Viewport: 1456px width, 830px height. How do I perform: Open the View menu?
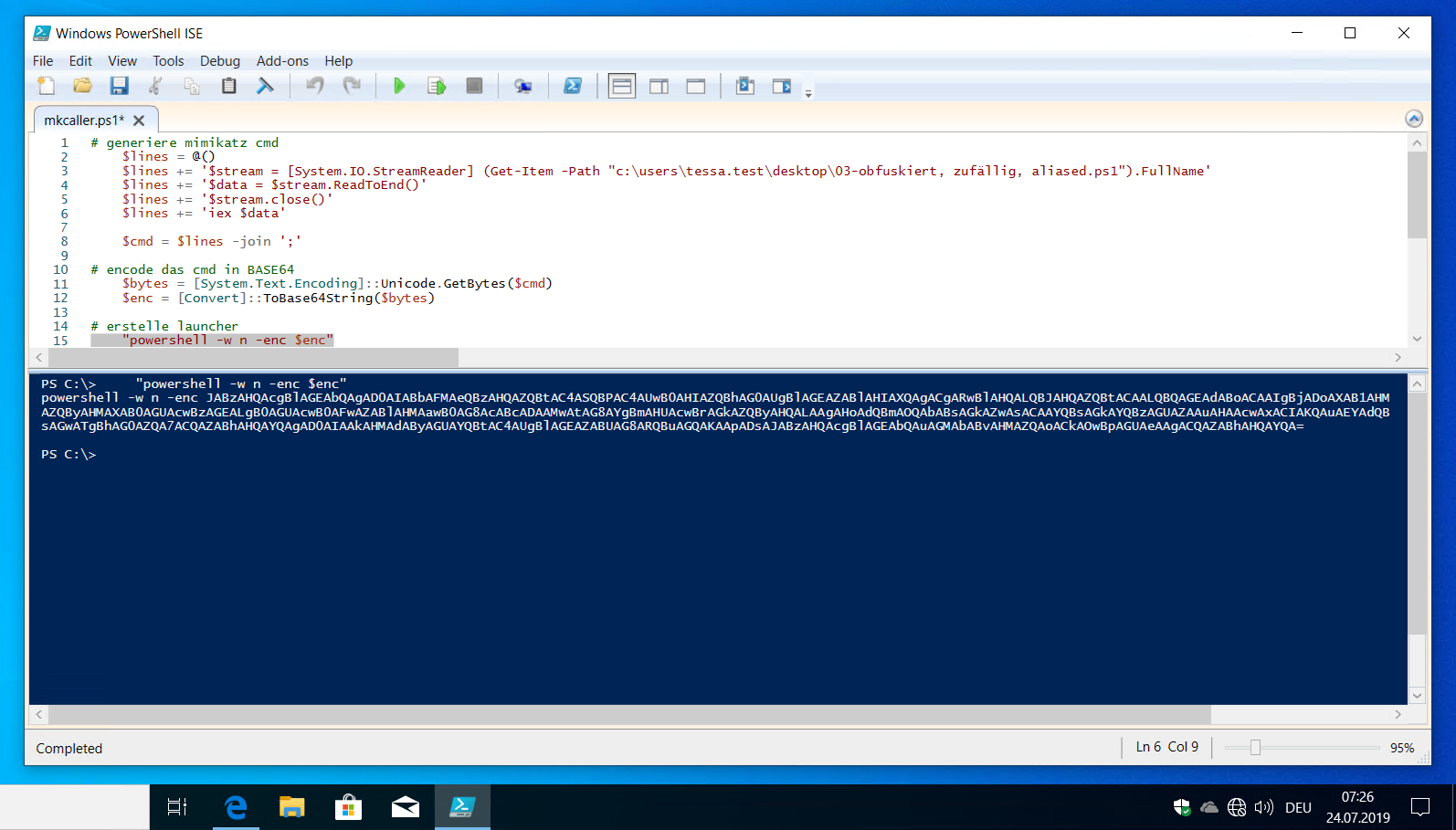(122, 61)
